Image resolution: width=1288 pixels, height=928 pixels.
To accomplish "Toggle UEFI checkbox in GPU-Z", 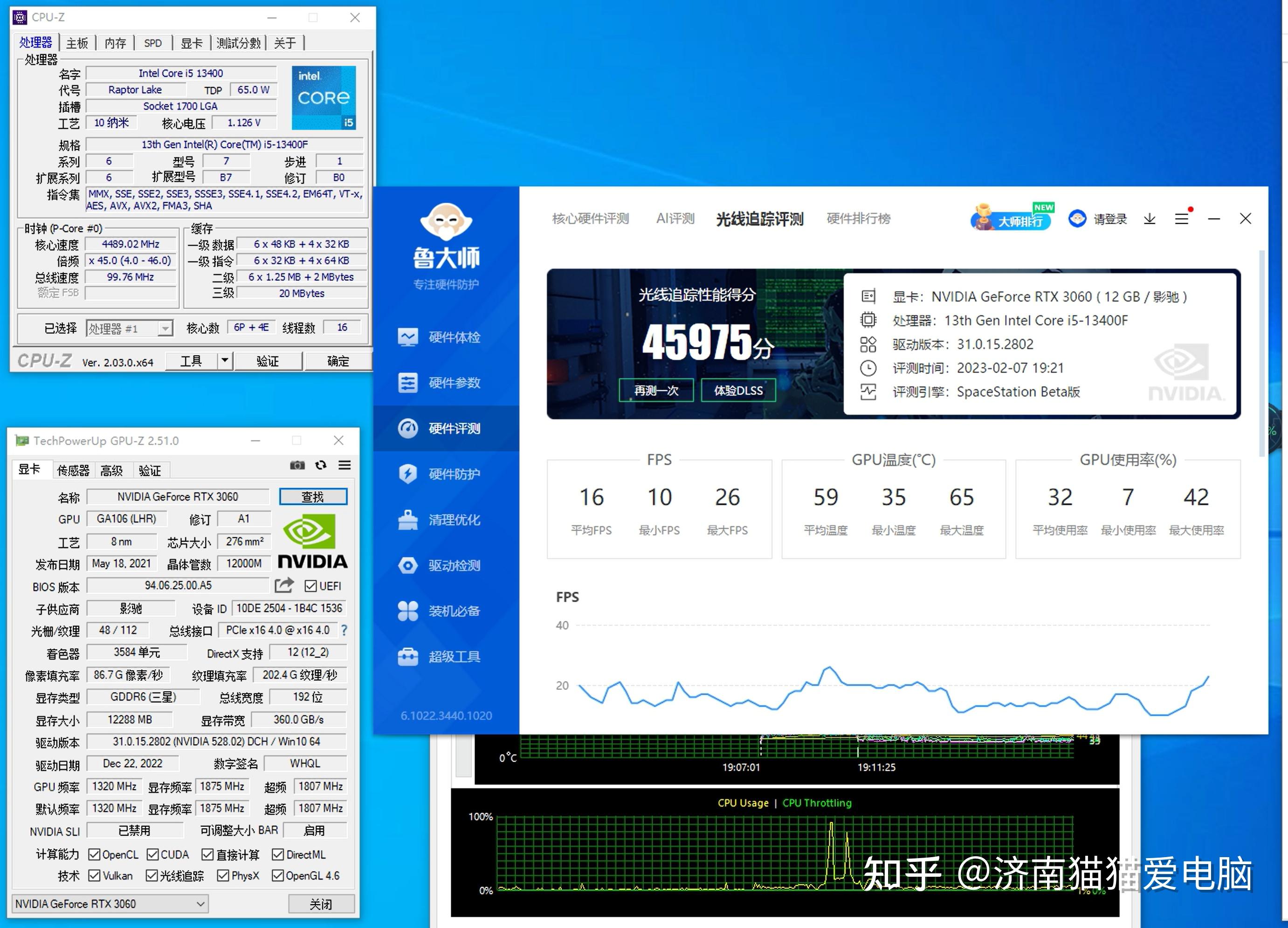I will [x=310, y=586].
